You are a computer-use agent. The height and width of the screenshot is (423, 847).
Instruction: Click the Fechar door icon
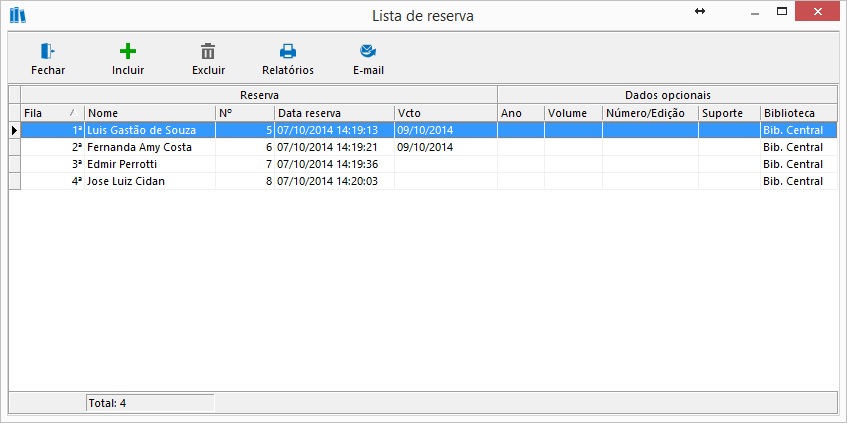pyautogui.click(x=48, y=51)
